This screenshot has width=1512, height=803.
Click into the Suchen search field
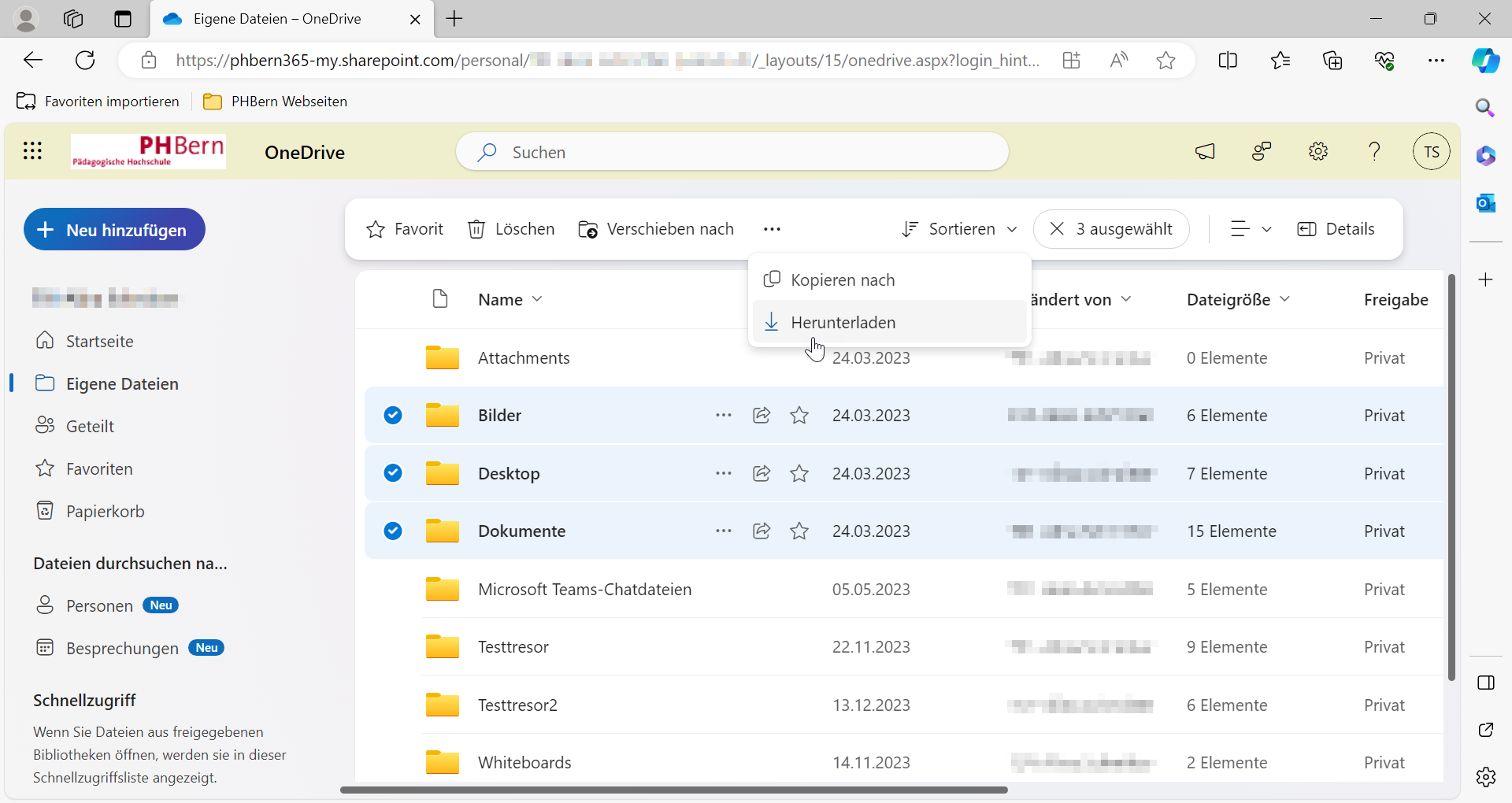tap(732, 152)
